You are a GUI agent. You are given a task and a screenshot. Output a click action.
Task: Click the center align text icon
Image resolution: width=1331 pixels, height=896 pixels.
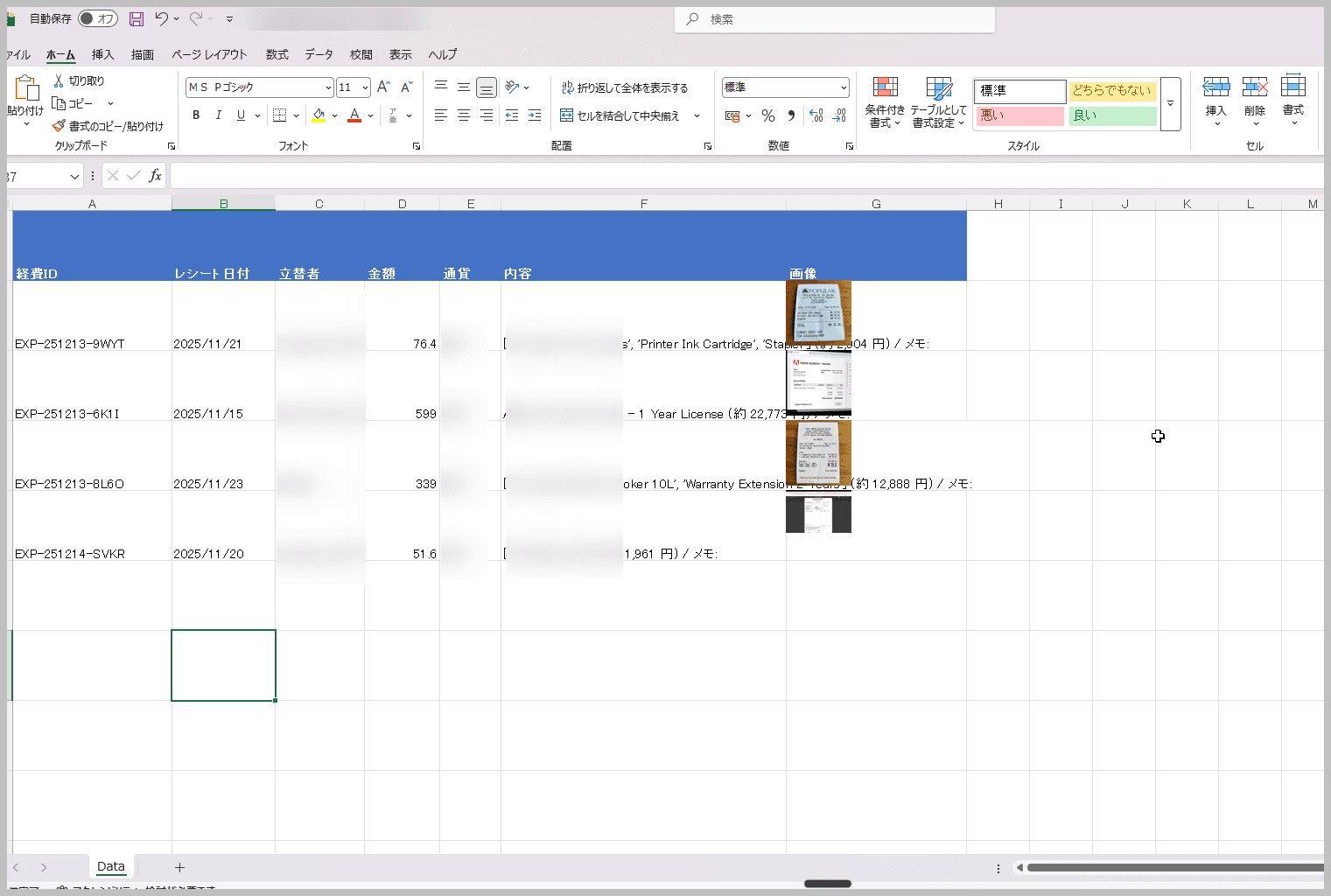(464, 115)
